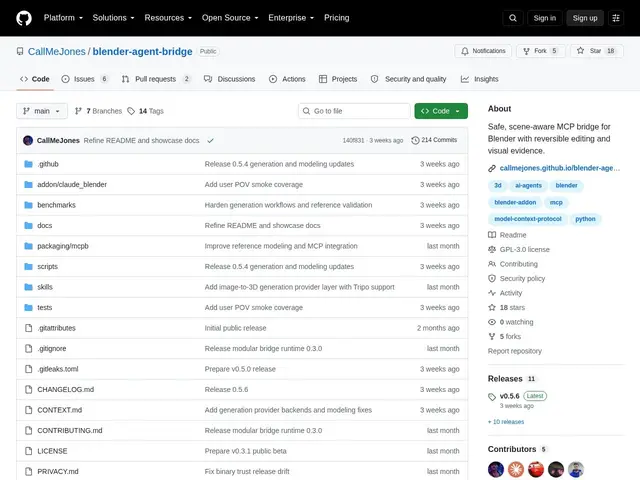Open the callmejones.github.io website link

coord(560,168)
